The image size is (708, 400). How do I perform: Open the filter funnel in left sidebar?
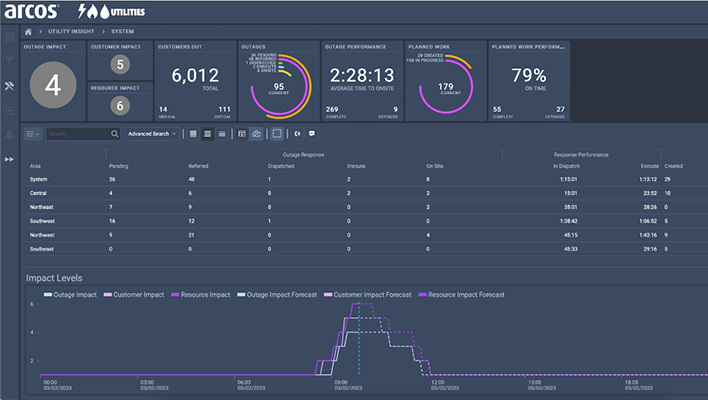pyautogui.click(x=10, y=62)
